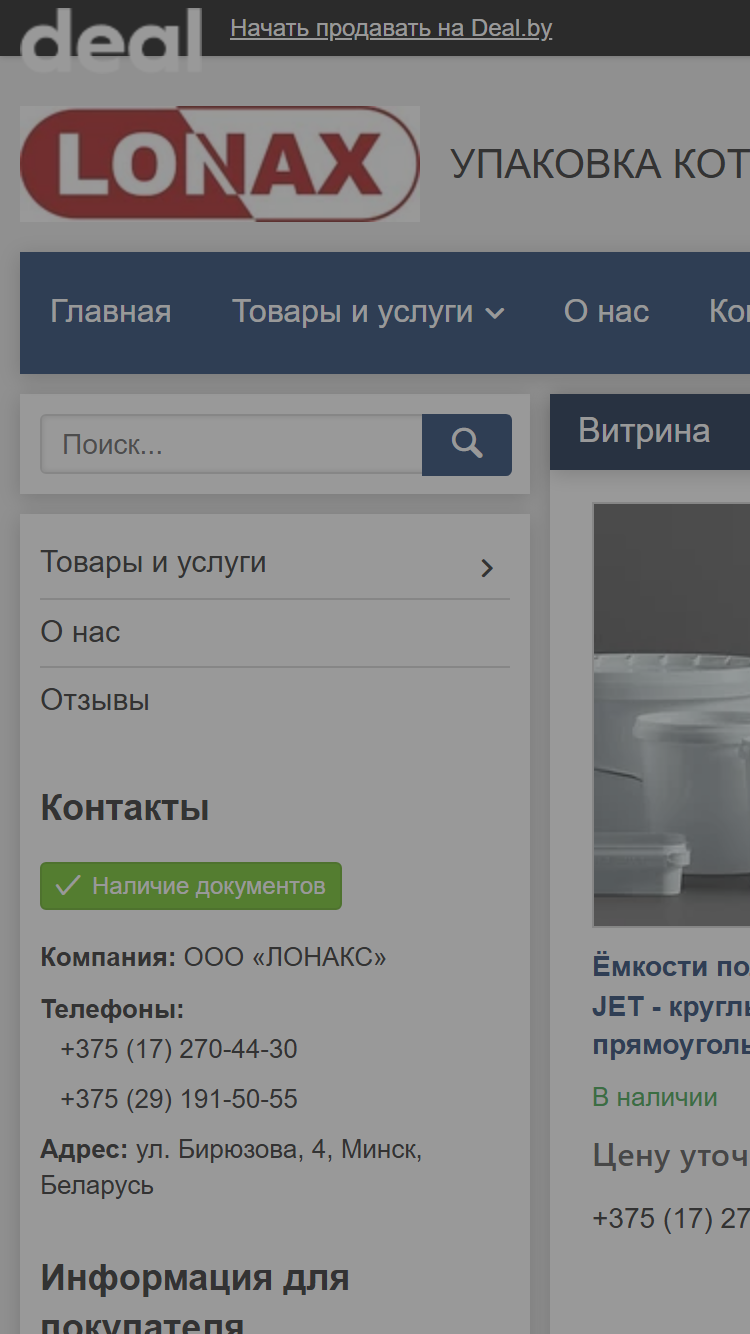Click the 'В наличии' availability label
750x1334 pixels.
tap(655, 1097)
